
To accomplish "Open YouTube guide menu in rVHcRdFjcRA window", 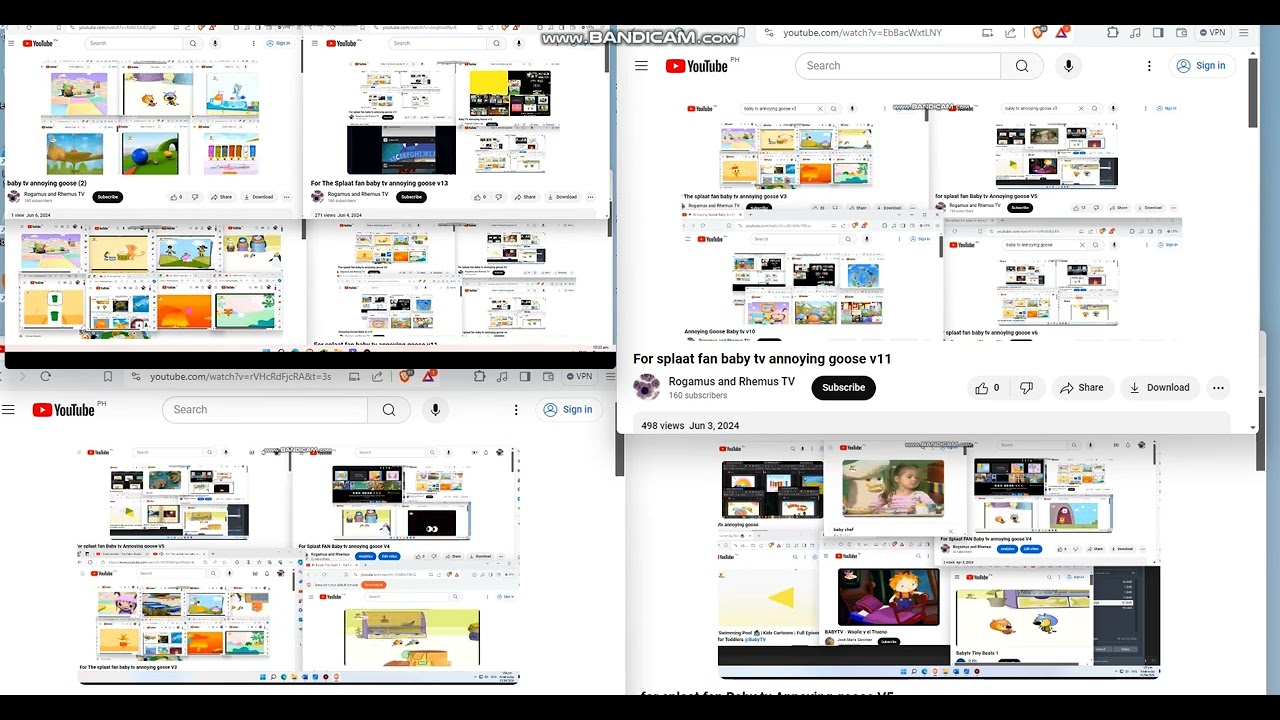I will pyautogui.click(x=8, y=410).
